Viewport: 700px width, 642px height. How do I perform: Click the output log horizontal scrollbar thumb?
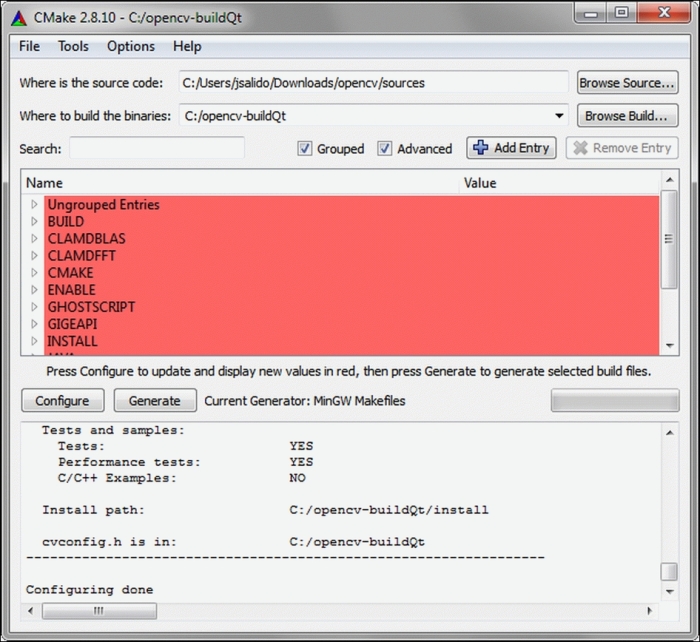[99, 610]
